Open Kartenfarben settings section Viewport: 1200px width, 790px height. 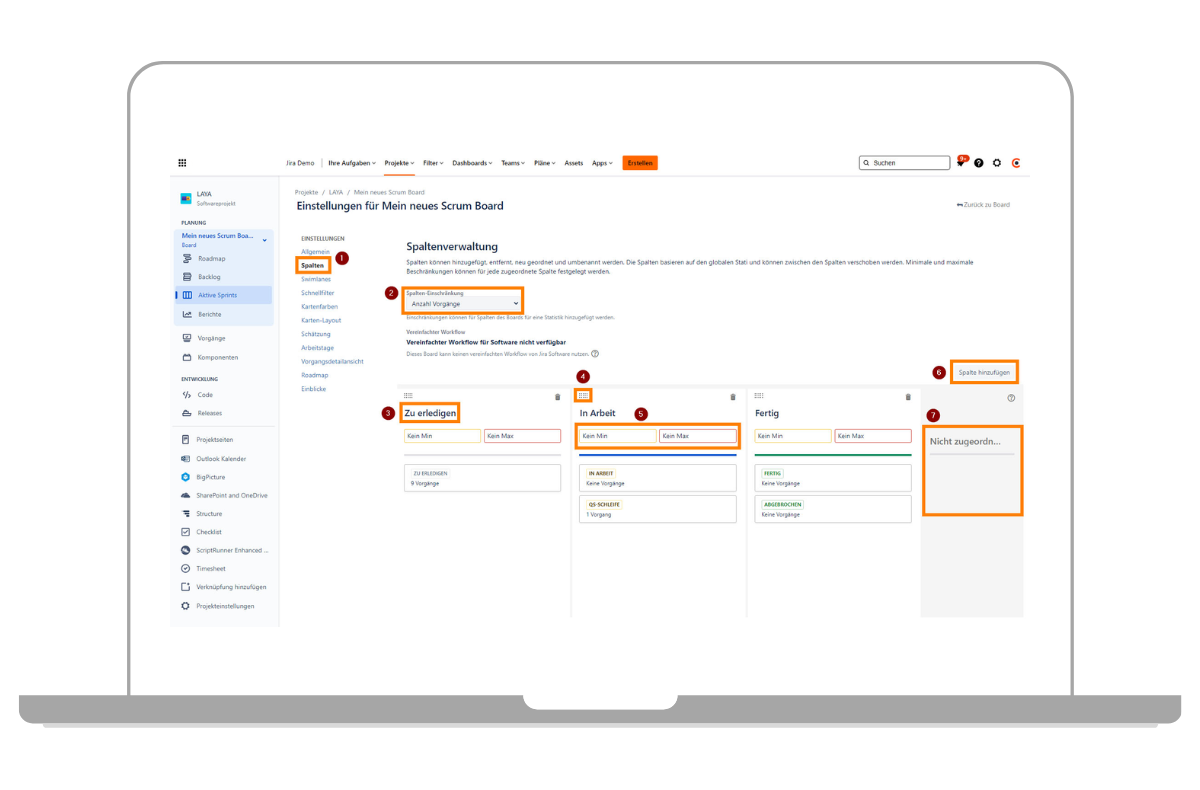click(319, 307)
